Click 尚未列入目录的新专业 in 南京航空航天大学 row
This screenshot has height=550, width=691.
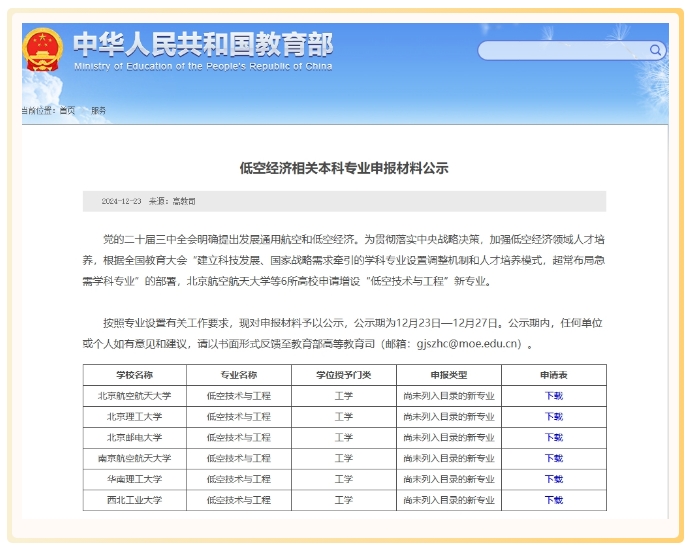[449, 458]
